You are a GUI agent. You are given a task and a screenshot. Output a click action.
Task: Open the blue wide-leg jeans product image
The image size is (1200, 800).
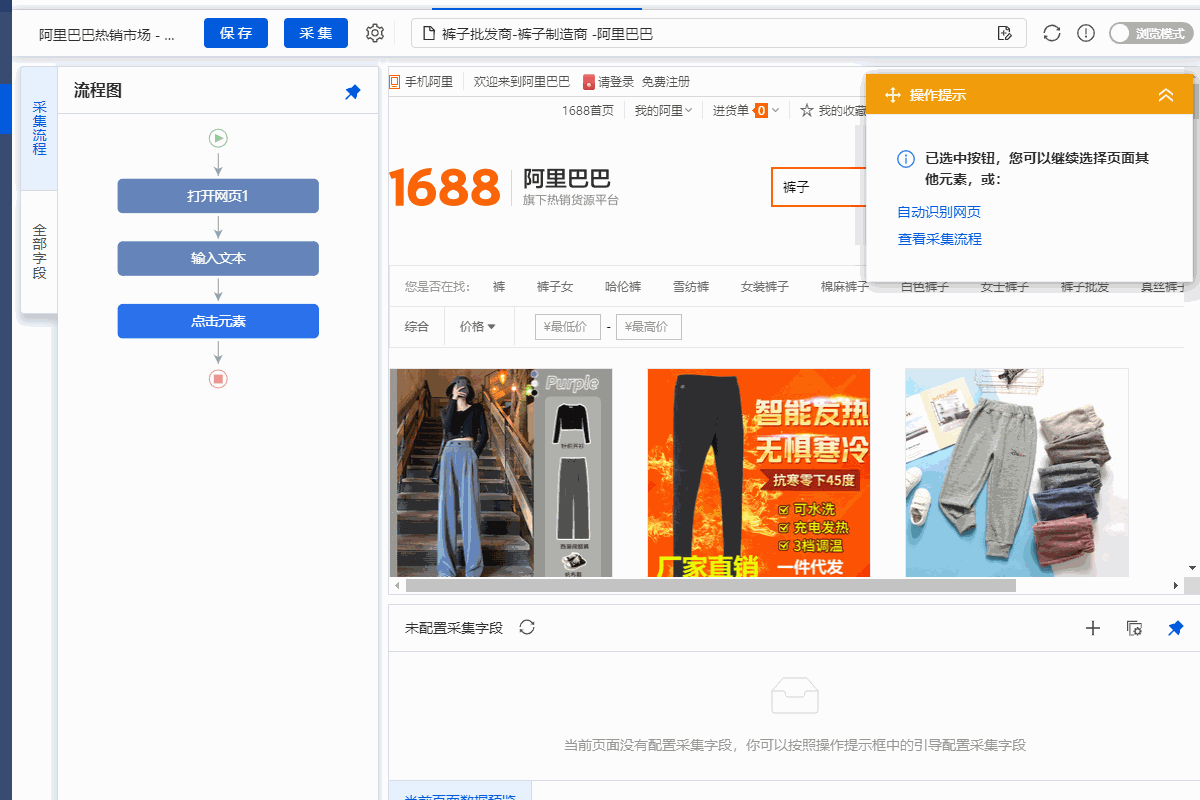click(x=501, y=472)
